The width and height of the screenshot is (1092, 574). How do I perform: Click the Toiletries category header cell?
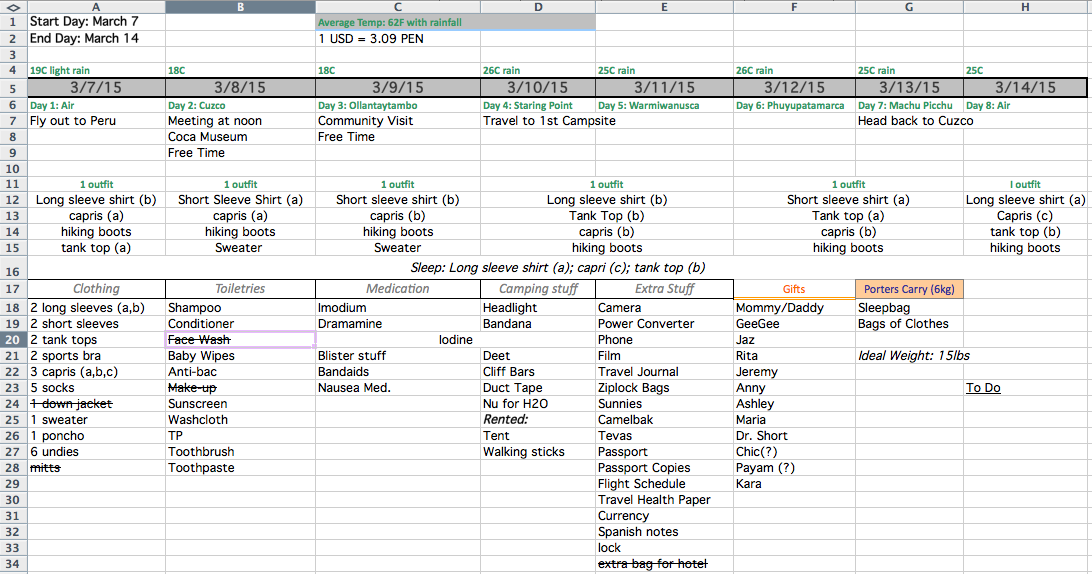point(240,289)
